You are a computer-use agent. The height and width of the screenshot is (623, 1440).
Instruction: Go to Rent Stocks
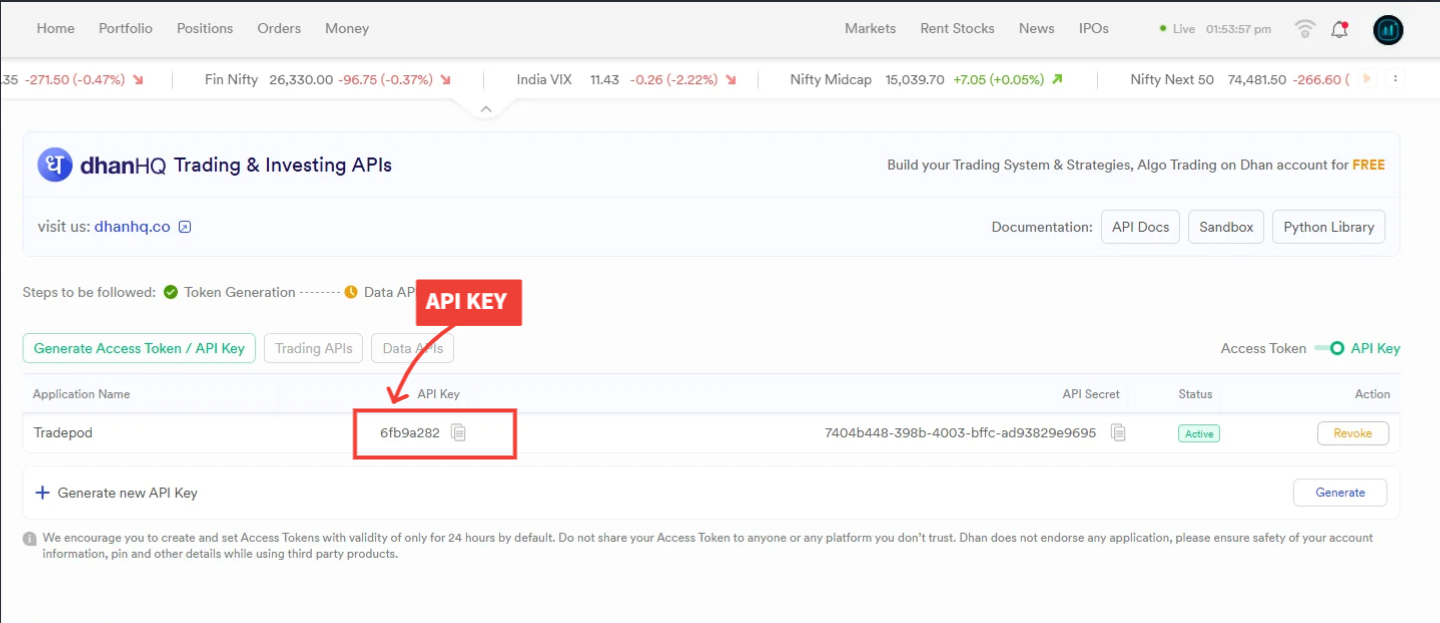point(957,29)
